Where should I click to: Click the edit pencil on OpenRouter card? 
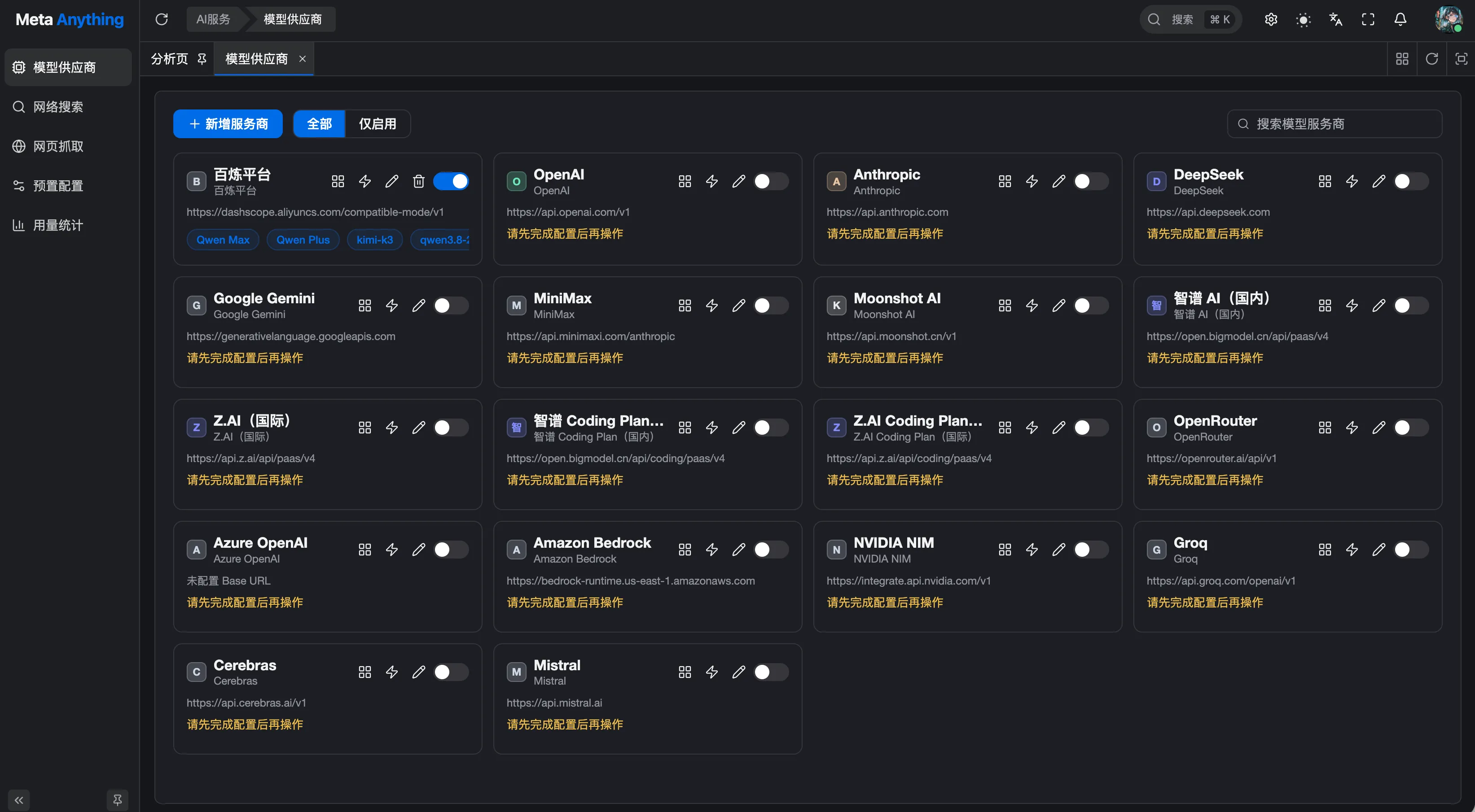(x=1379, y=428)
